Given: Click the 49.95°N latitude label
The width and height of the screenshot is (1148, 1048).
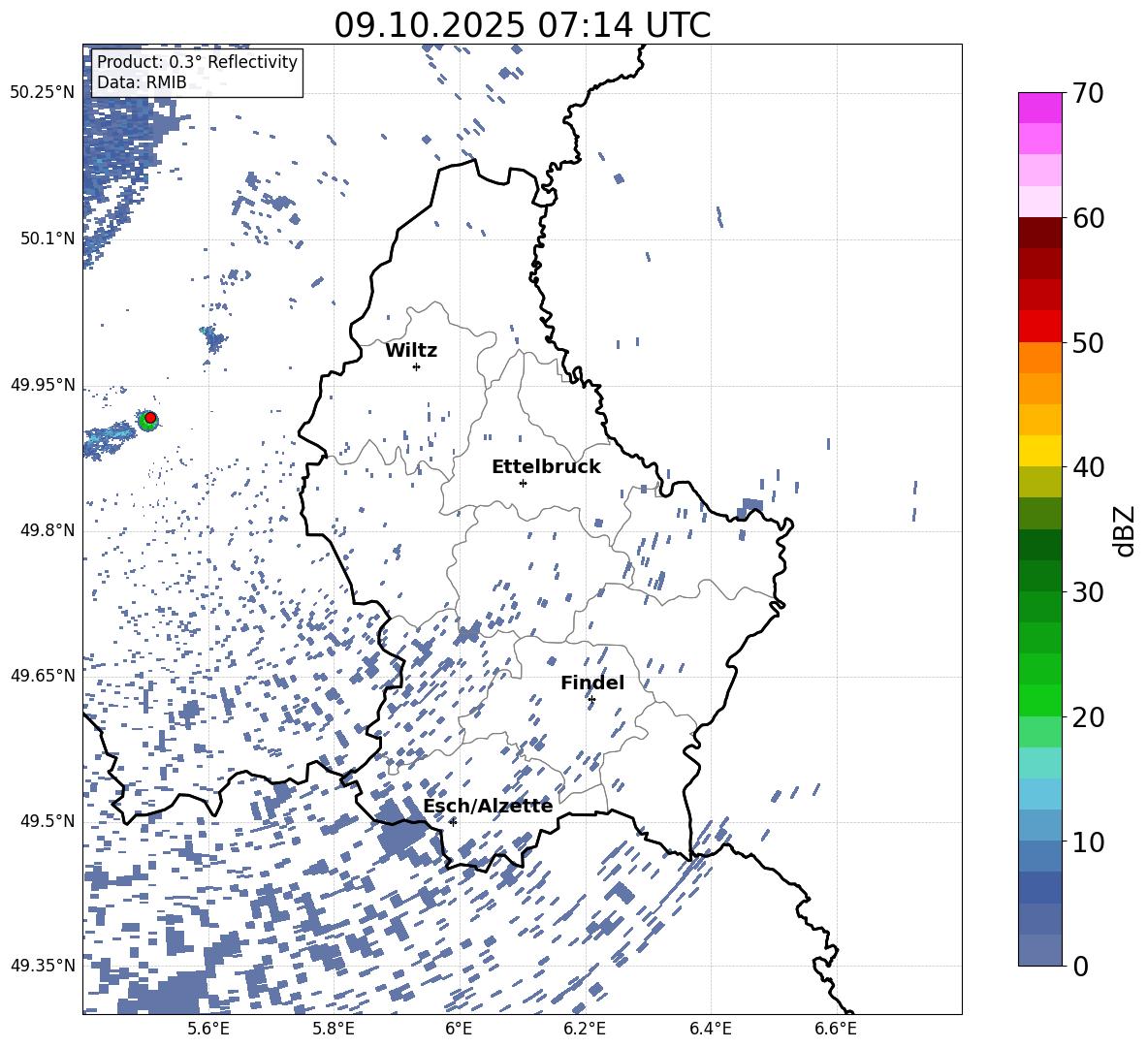Looking at the screenshot, I should pyautogui.click(x=43, y=385).
